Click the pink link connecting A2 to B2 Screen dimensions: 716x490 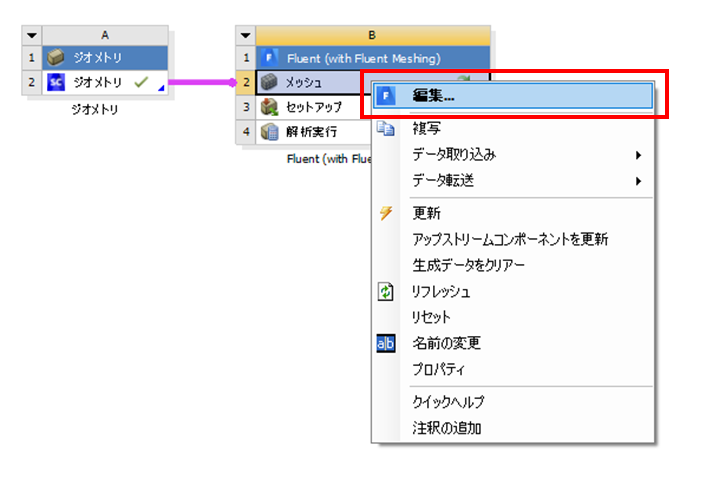(x=202, y=83)
